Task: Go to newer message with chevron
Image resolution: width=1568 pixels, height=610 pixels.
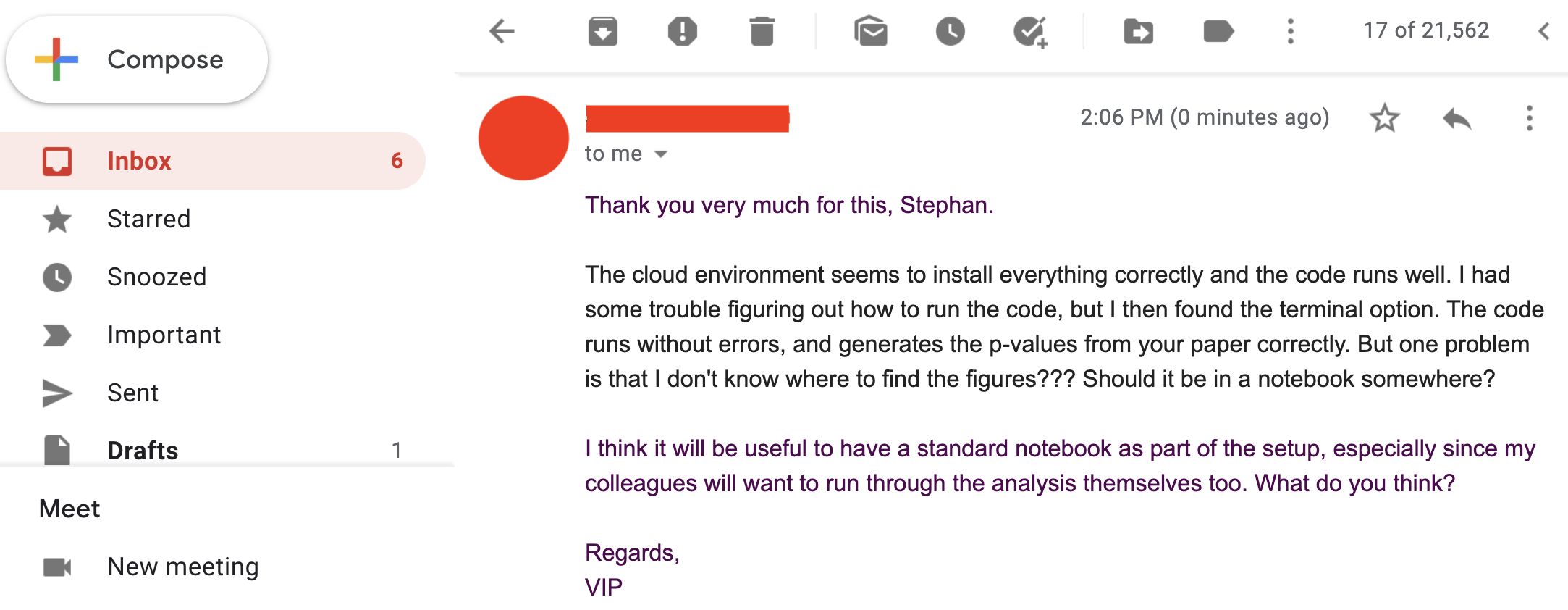Action: (x=1543, y=31)
